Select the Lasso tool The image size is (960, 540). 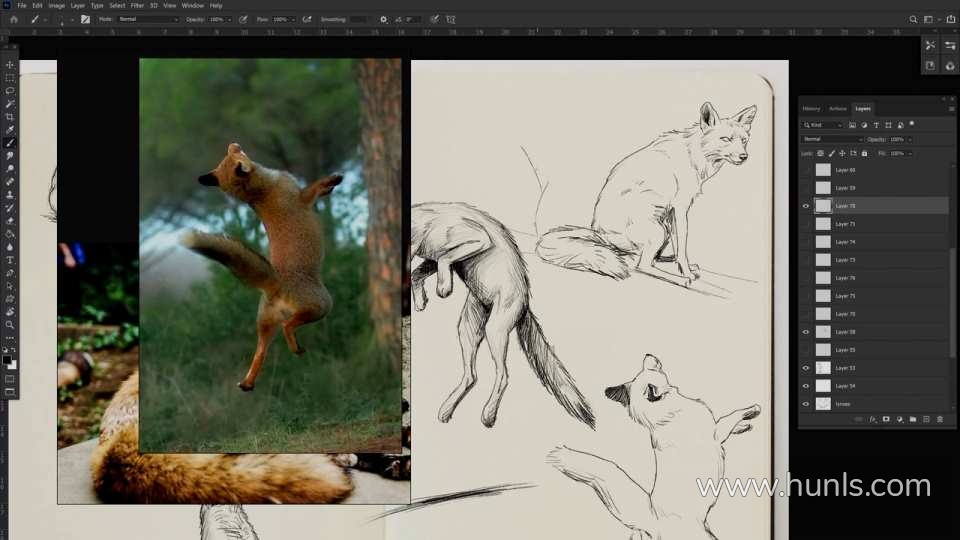click(x=10, y=91)
